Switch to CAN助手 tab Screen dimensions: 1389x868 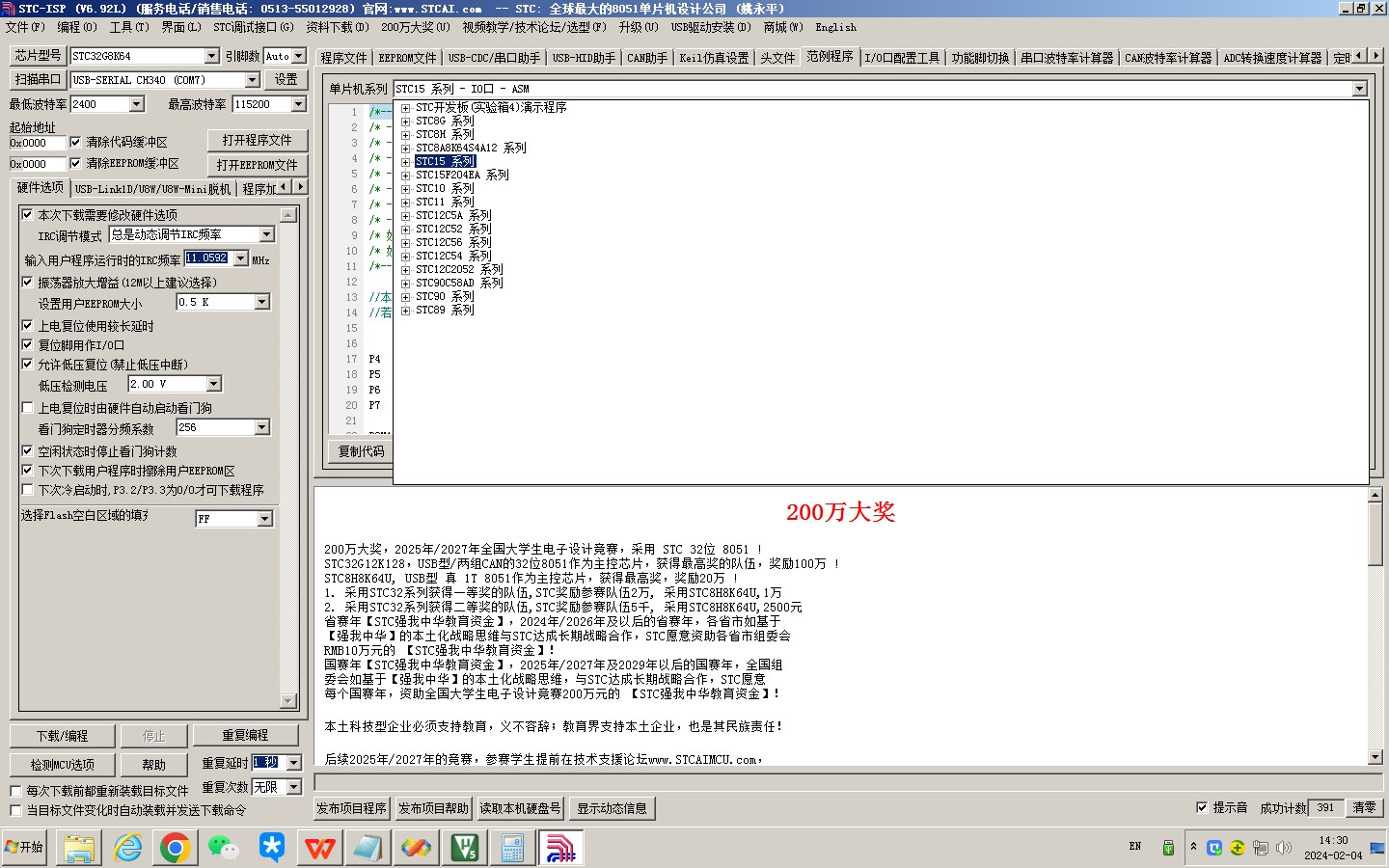click(x=646, y=58)
